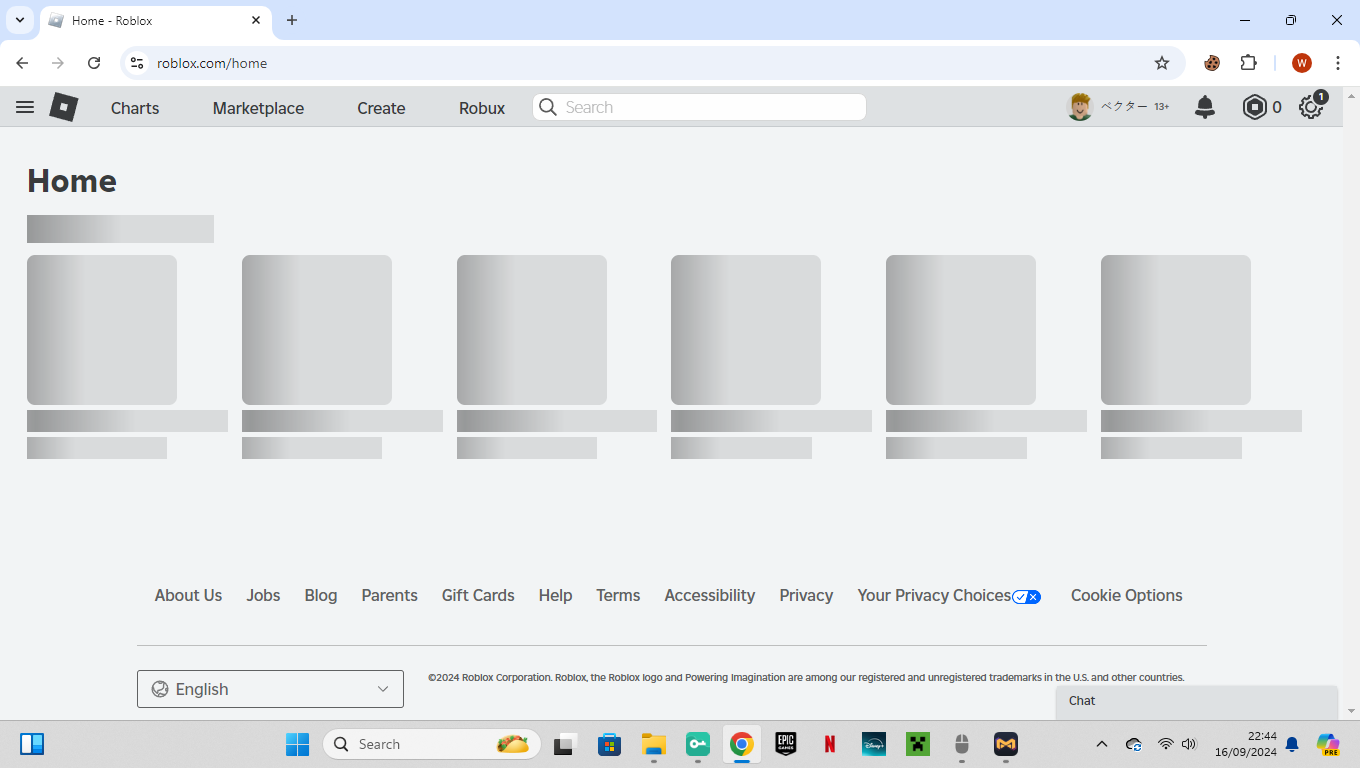Expand the English language dropdown

(x=270, y=689)
